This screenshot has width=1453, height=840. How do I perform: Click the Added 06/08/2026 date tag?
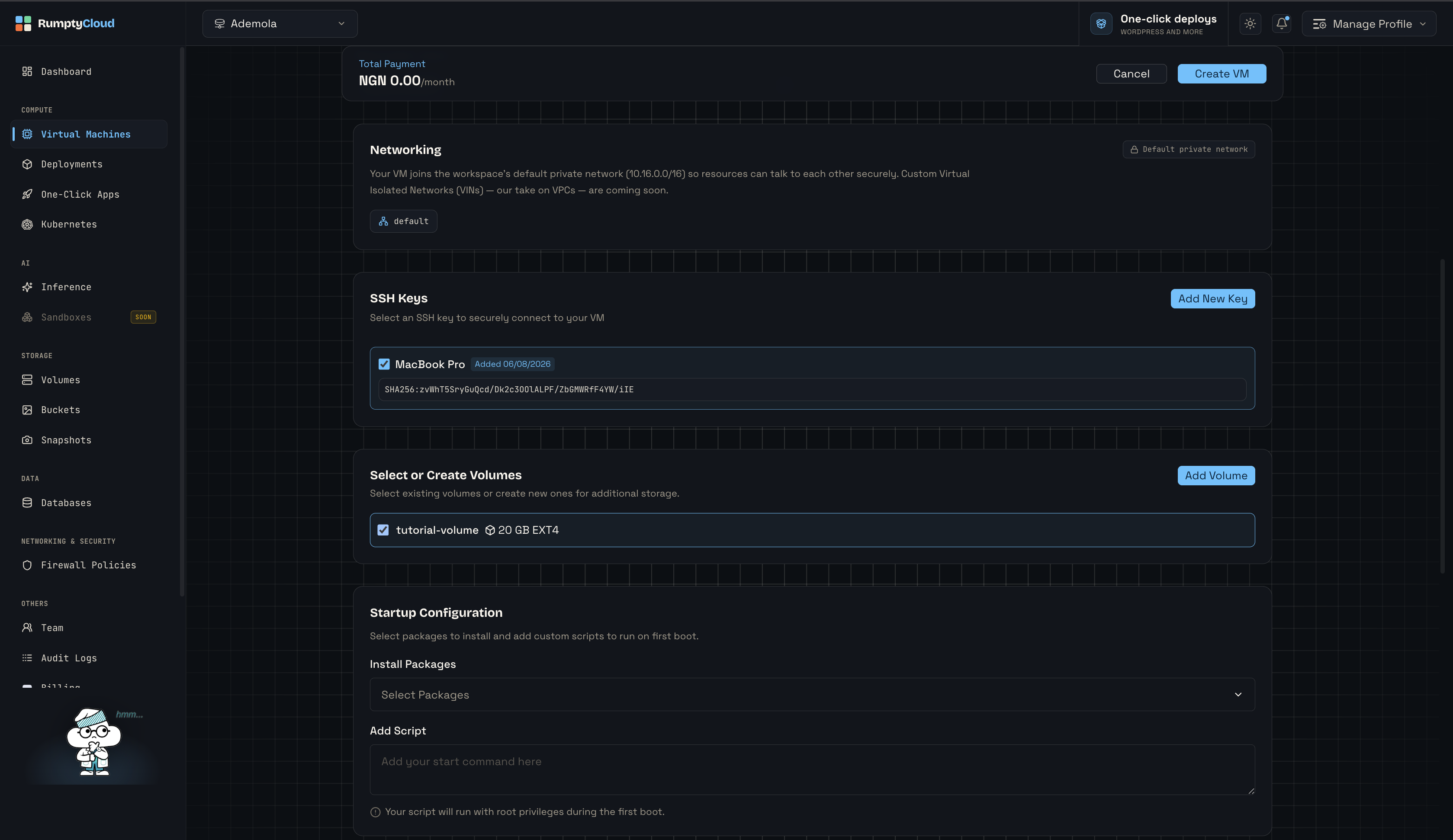513,364
